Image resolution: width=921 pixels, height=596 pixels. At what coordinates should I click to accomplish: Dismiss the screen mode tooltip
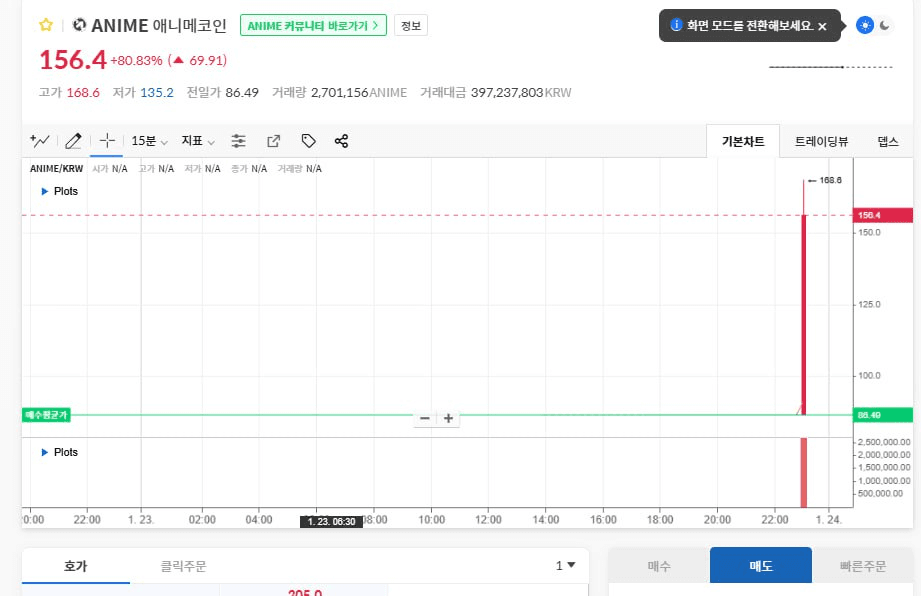[822, 26]
